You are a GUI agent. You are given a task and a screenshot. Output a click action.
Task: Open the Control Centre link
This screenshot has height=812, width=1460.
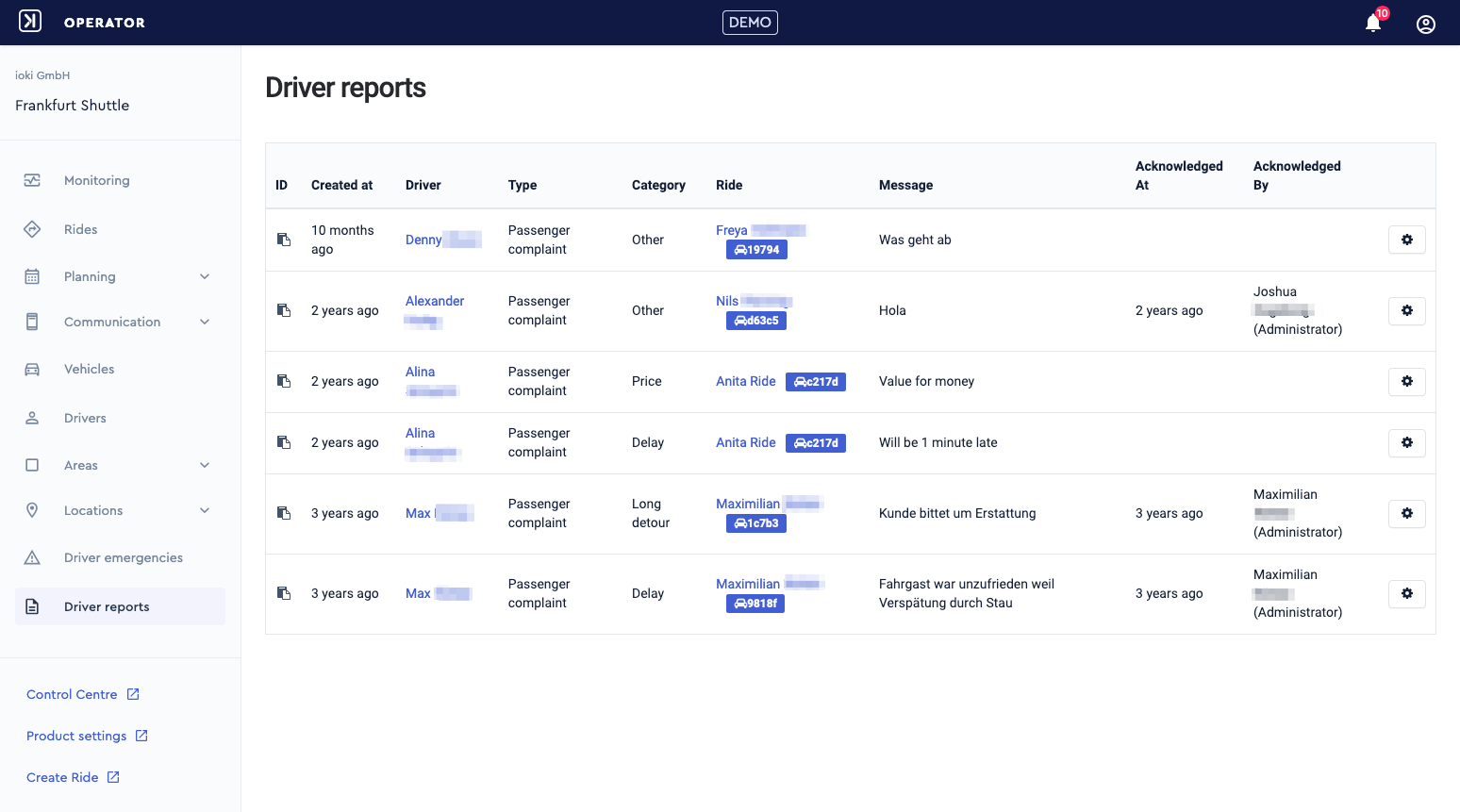(83, 694)
